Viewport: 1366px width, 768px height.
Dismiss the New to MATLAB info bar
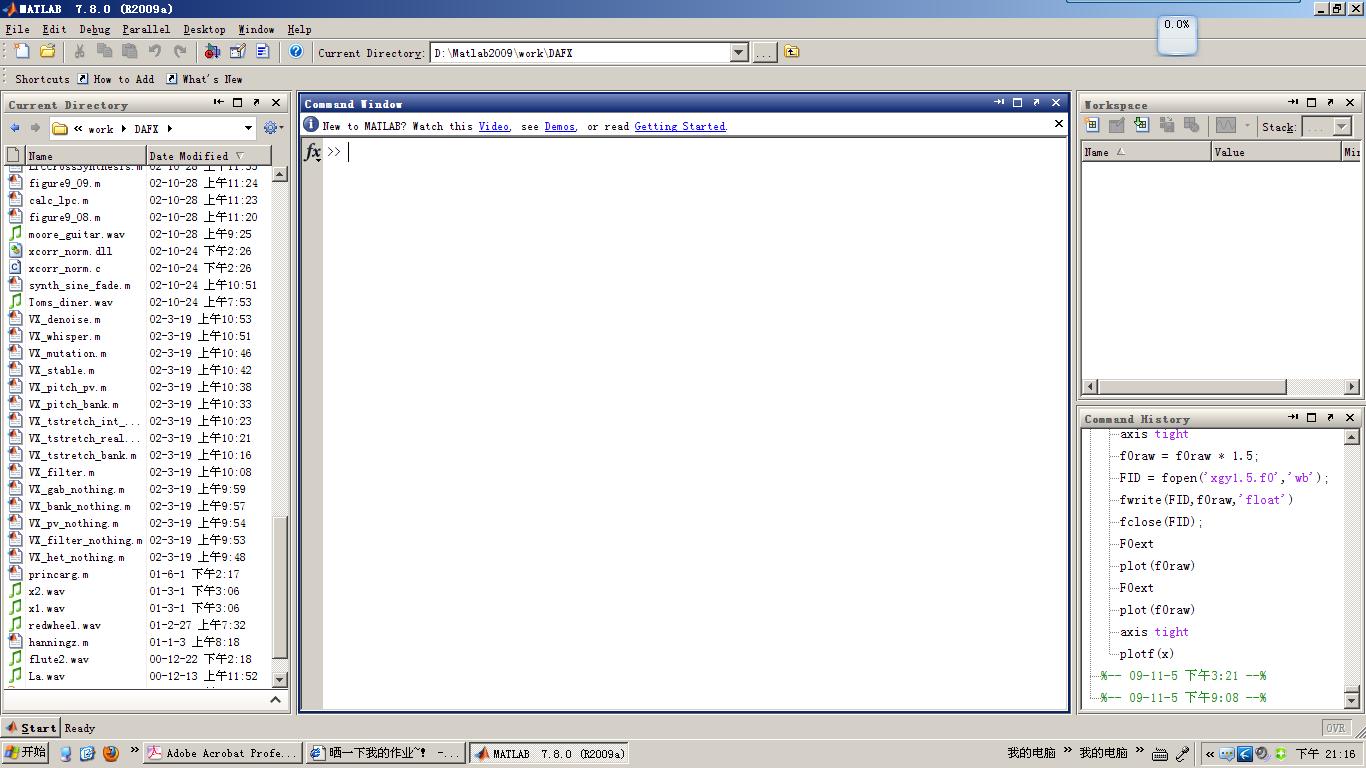tap(1059, 124)
